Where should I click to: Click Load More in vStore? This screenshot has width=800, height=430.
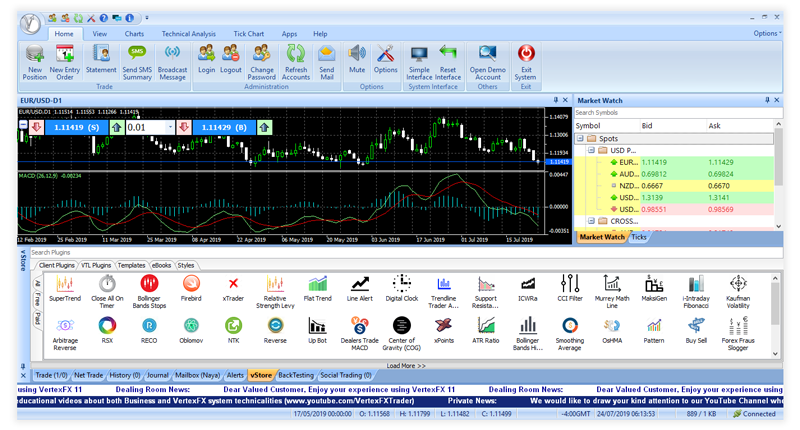pyautogui.click(x=406, y=366)
